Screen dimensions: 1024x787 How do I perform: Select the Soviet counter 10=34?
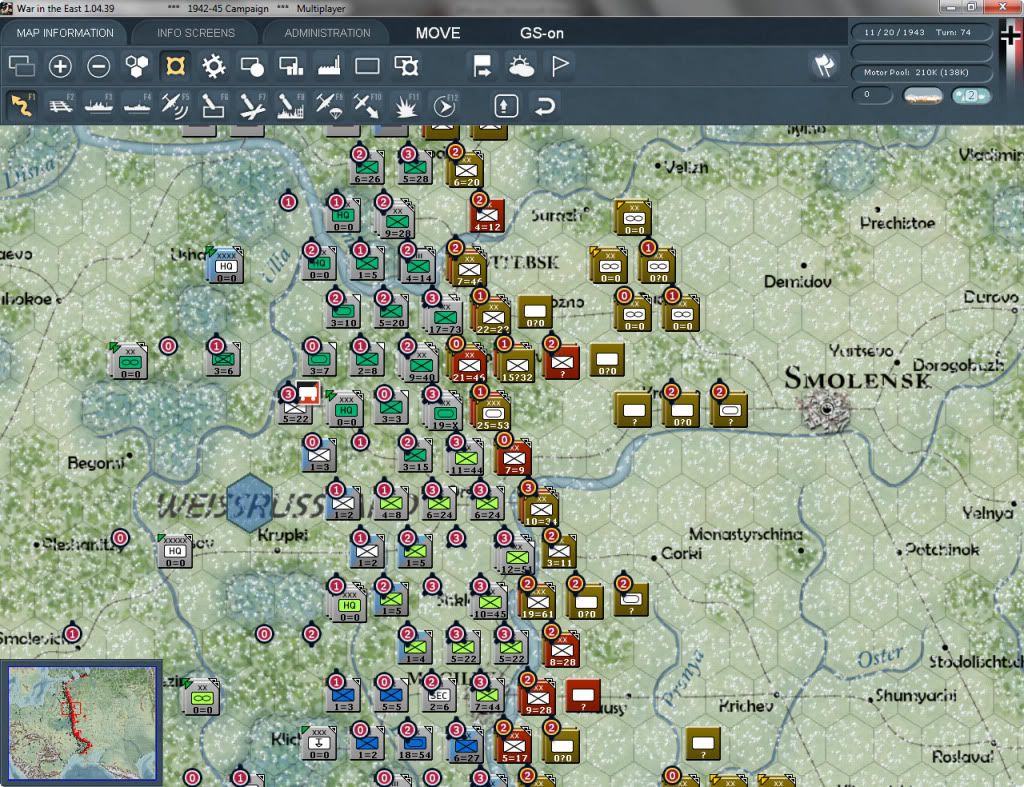click(x=541, y=509)
